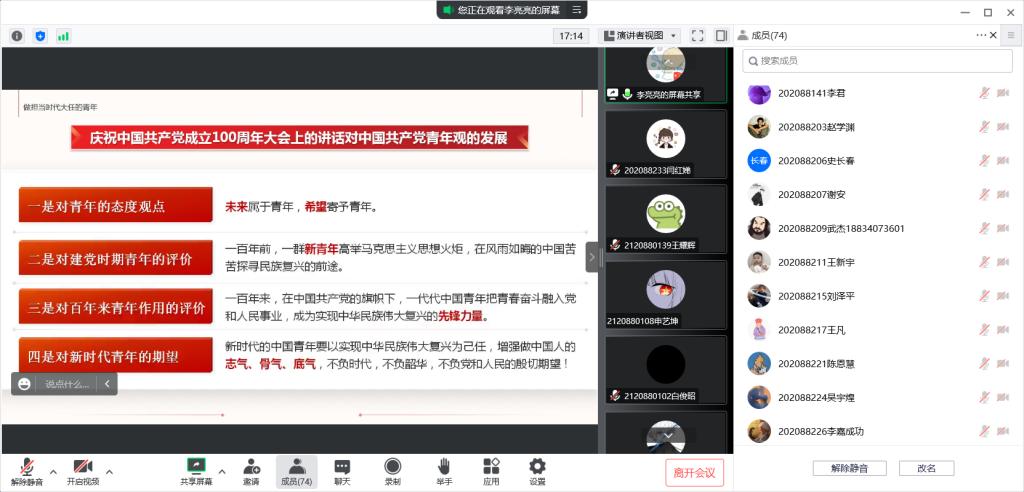Viewport: 1024px width, 492px height.
Task: Move the video thumbnails up with the top chevron
Action: point(667,61)
